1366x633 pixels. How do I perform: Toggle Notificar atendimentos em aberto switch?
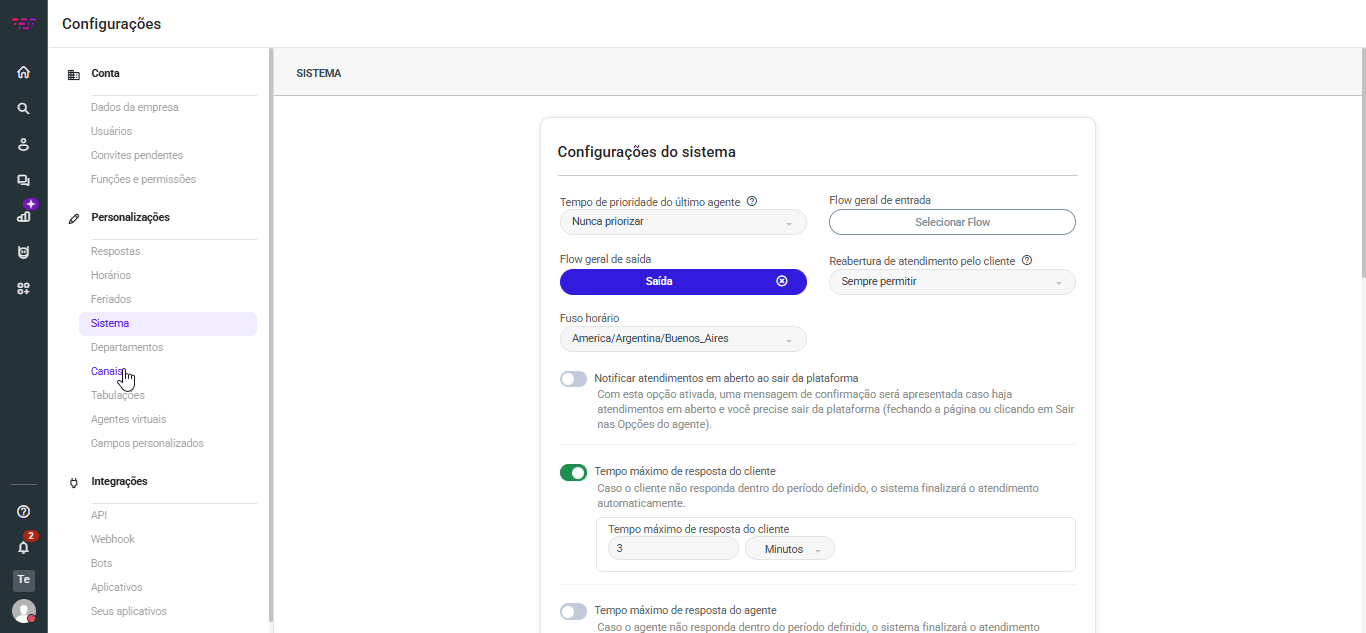point(573,379)
